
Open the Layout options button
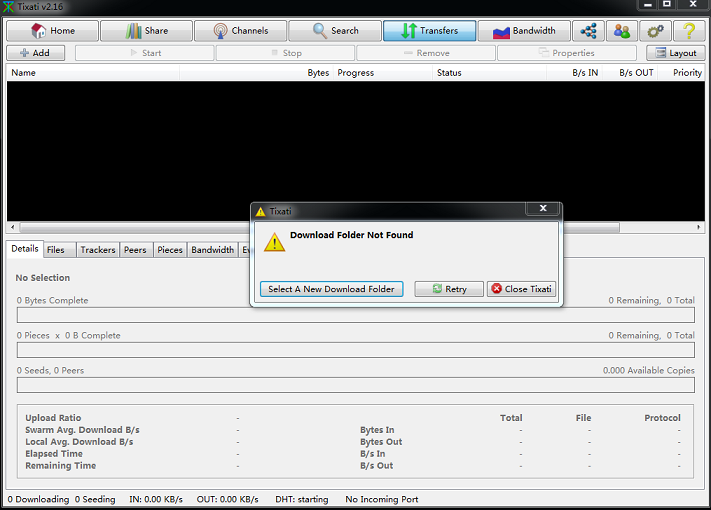click(x=675, y=53)
